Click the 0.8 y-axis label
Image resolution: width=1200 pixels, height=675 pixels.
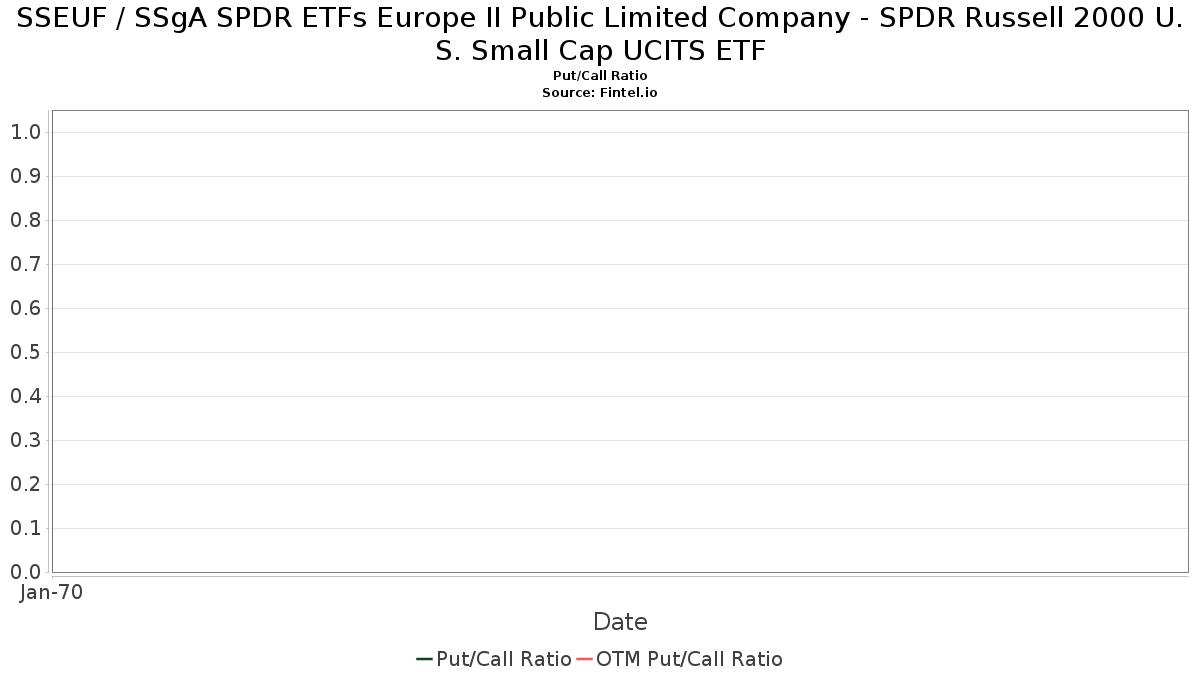click(x=25, y=220)
